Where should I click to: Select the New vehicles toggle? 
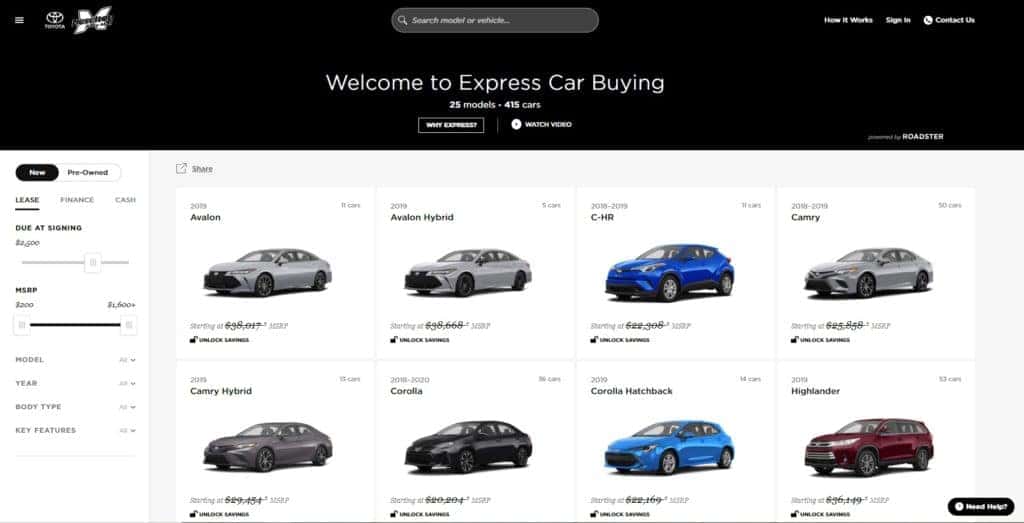pyautogui.click(x=37, y=172)
